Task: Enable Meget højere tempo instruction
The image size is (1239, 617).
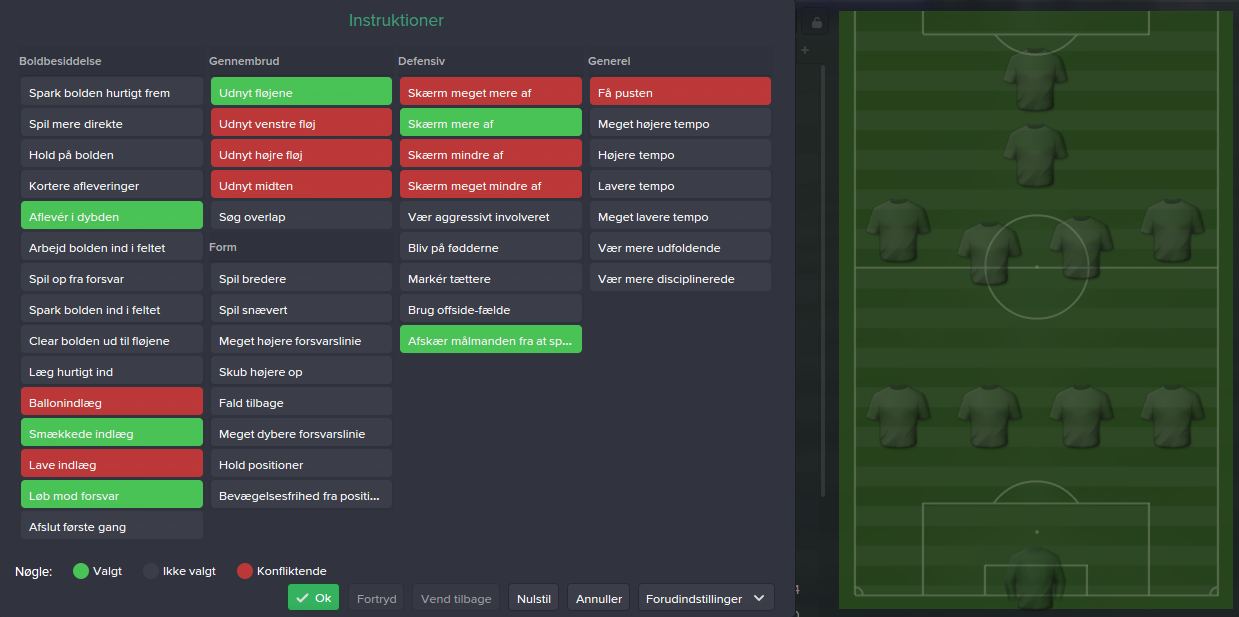Action: coord(680,123)
